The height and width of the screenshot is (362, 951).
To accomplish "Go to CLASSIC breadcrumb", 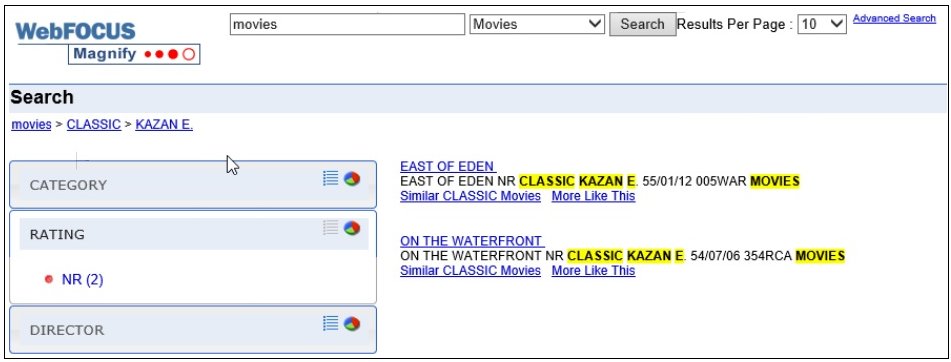I will point(93,124).
